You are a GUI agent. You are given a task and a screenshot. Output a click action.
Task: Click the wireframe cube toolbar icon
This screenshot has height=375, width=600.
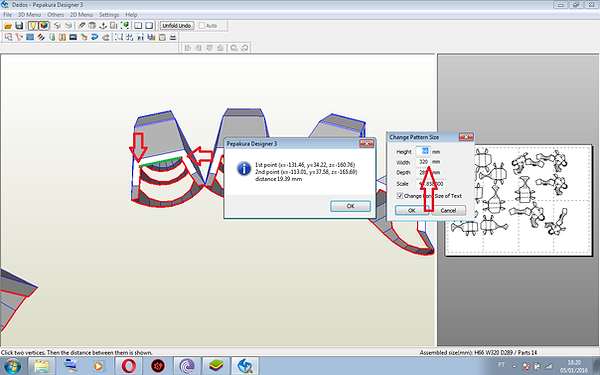point(57,26)
